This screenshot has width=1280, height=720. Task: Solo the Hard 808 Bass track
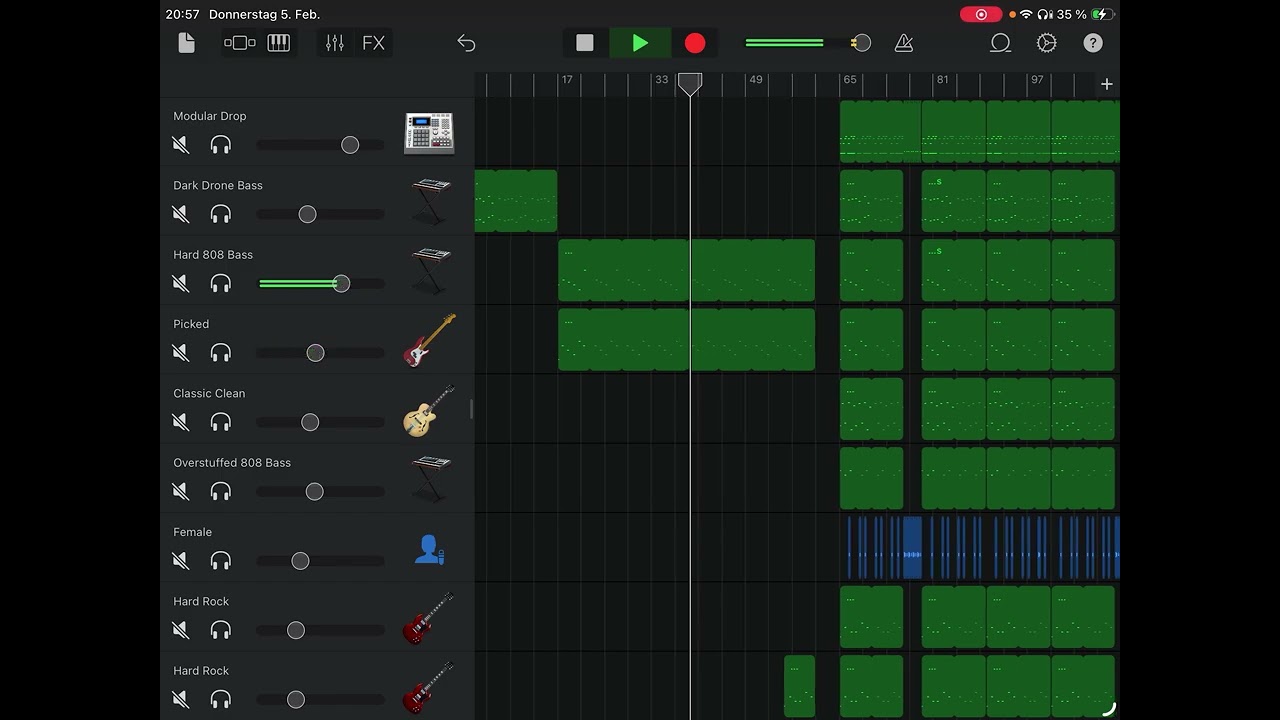221,284
